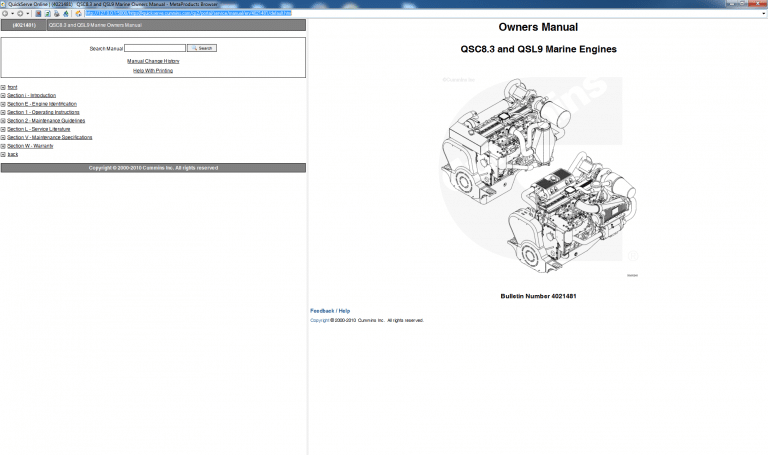The width and height of the screenshot is (768, 455).
Task: Open the Help With Printing link
Action: tap(153, 71)
